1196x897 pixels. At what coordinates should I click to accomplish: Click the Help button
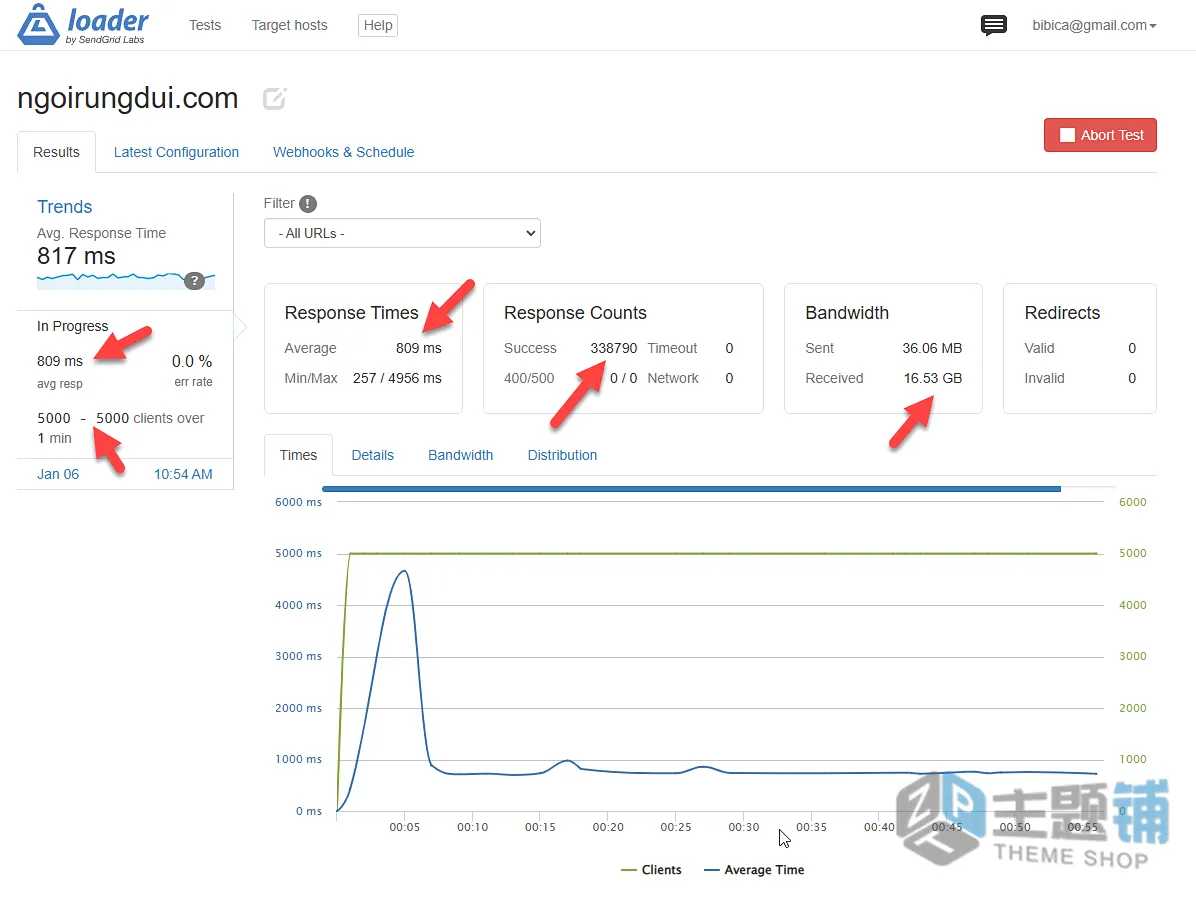pyautogui.click(x=378, y=25)
